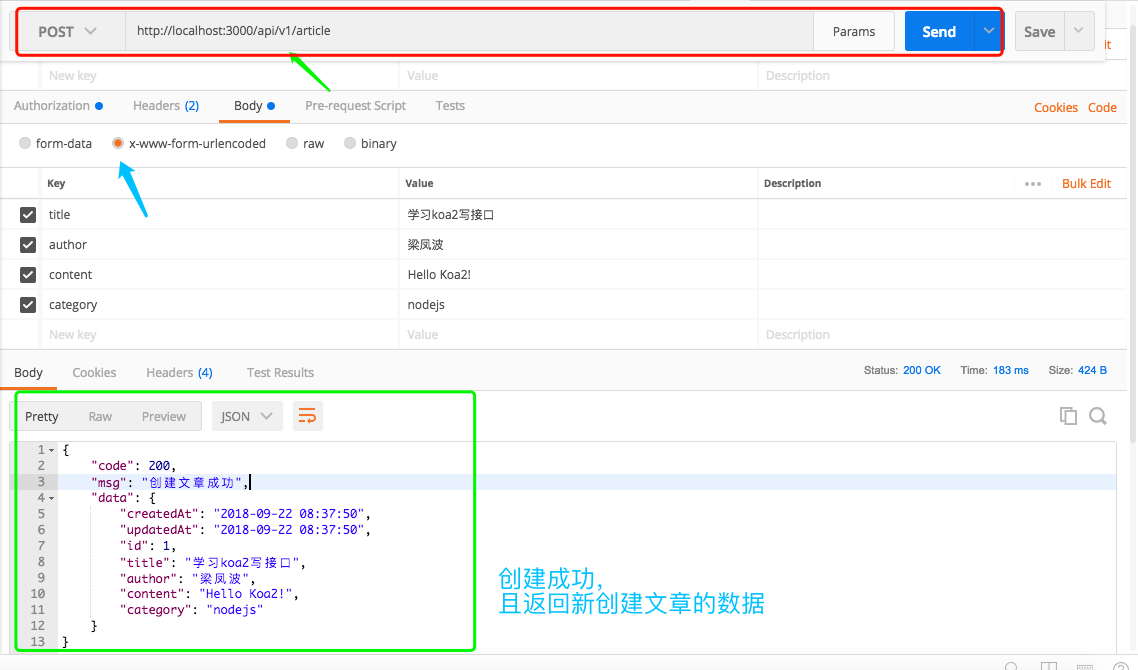Click the "msg" line in response JSON

click(x=170, y=482)
